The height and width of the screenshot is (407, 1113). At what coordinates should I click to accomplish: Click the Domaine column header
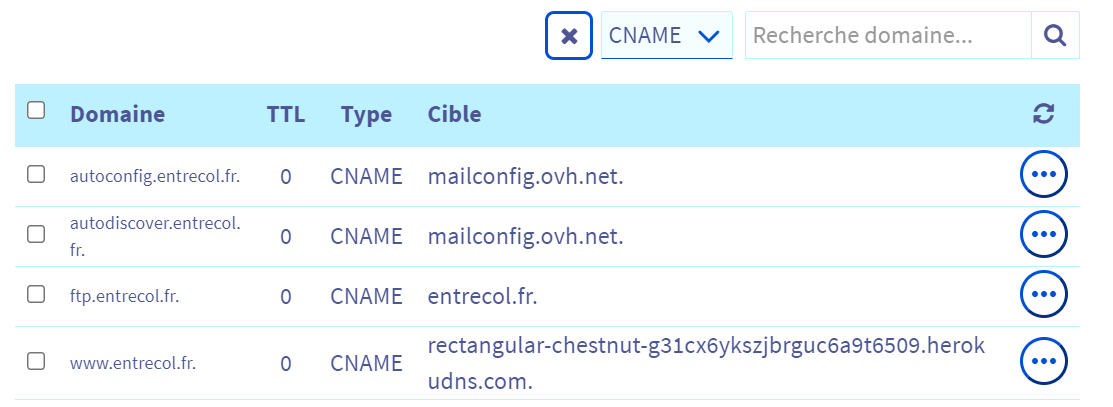click(x=117, y=114)
